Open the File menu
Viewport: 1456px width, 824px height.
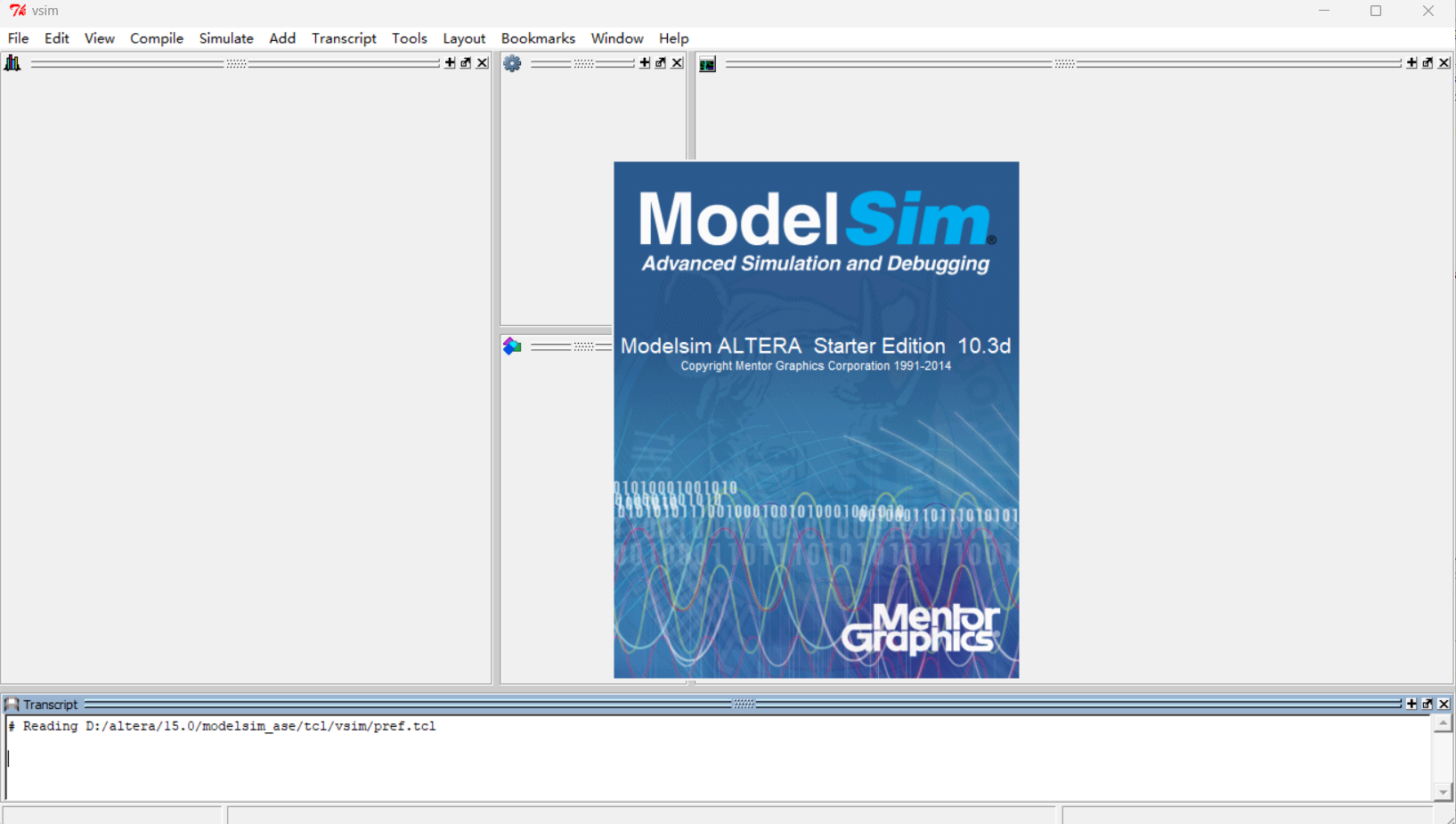point(18,38)
